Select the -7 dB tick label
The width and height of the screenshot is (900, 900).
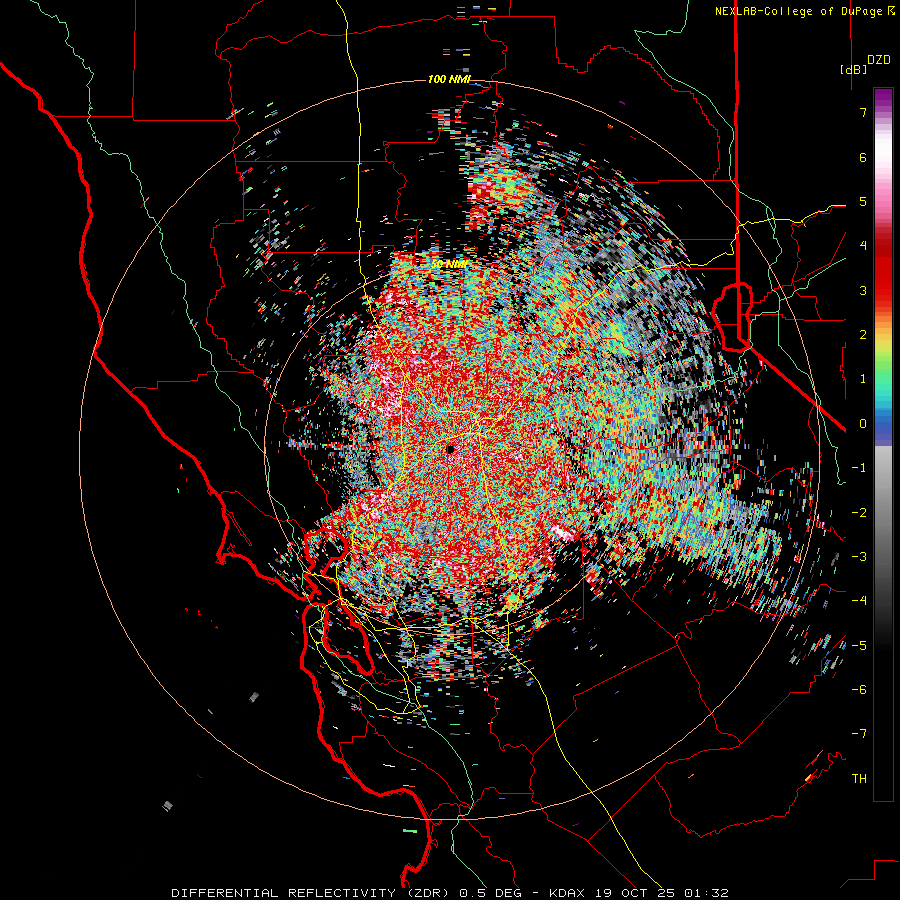[x=859, y=734]
